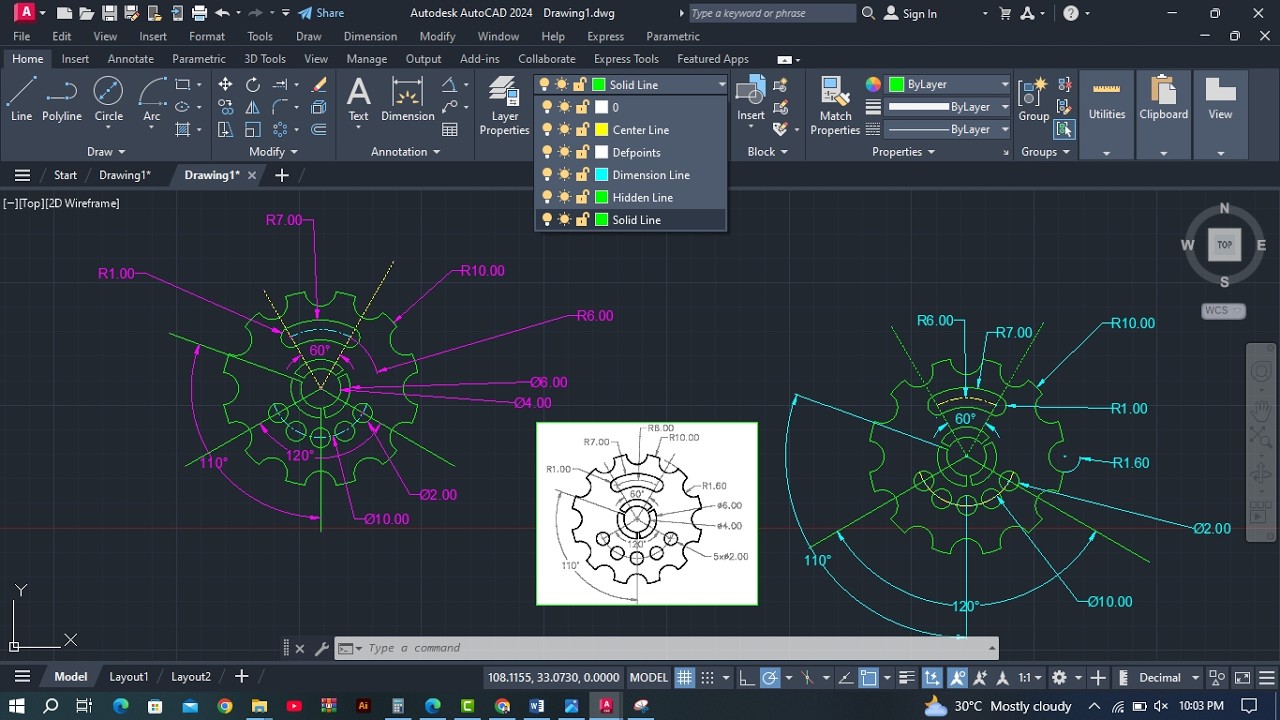
Task: Click the Customization gear in command line
Action: (x=322, y=648)
